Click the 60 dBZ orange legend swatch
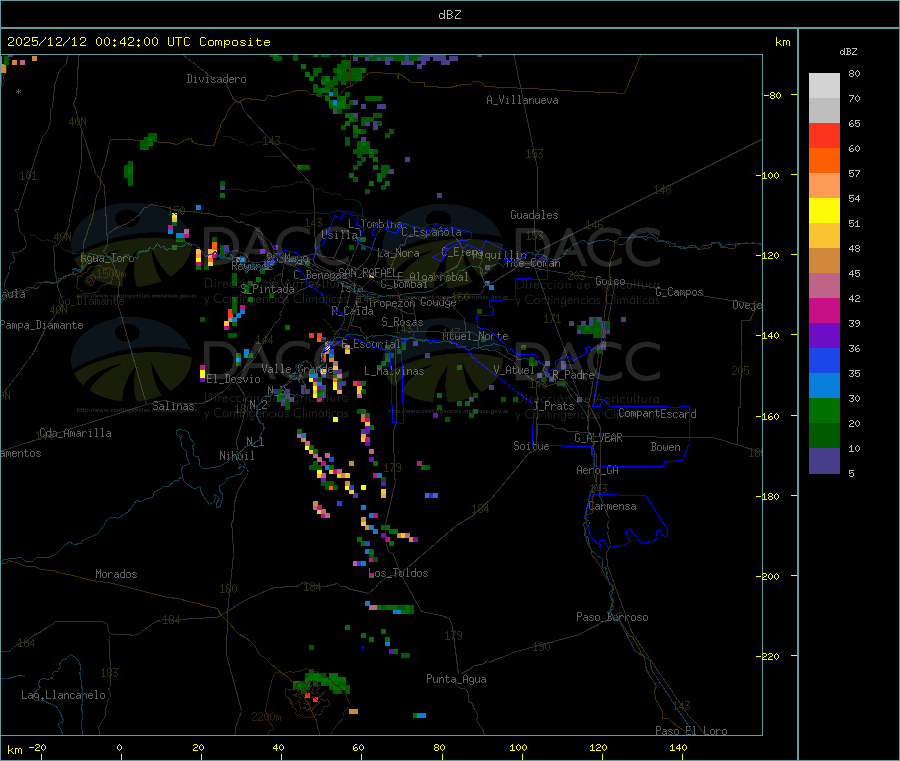Viewport: 900px width, 761px height. pos(824,161)
